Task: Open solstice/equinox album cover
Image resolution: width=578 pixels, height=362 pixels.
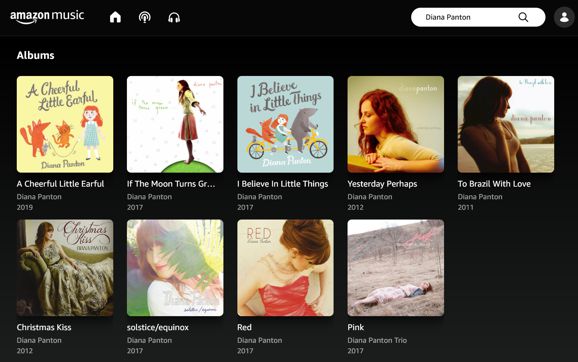Action: point(175,268)
